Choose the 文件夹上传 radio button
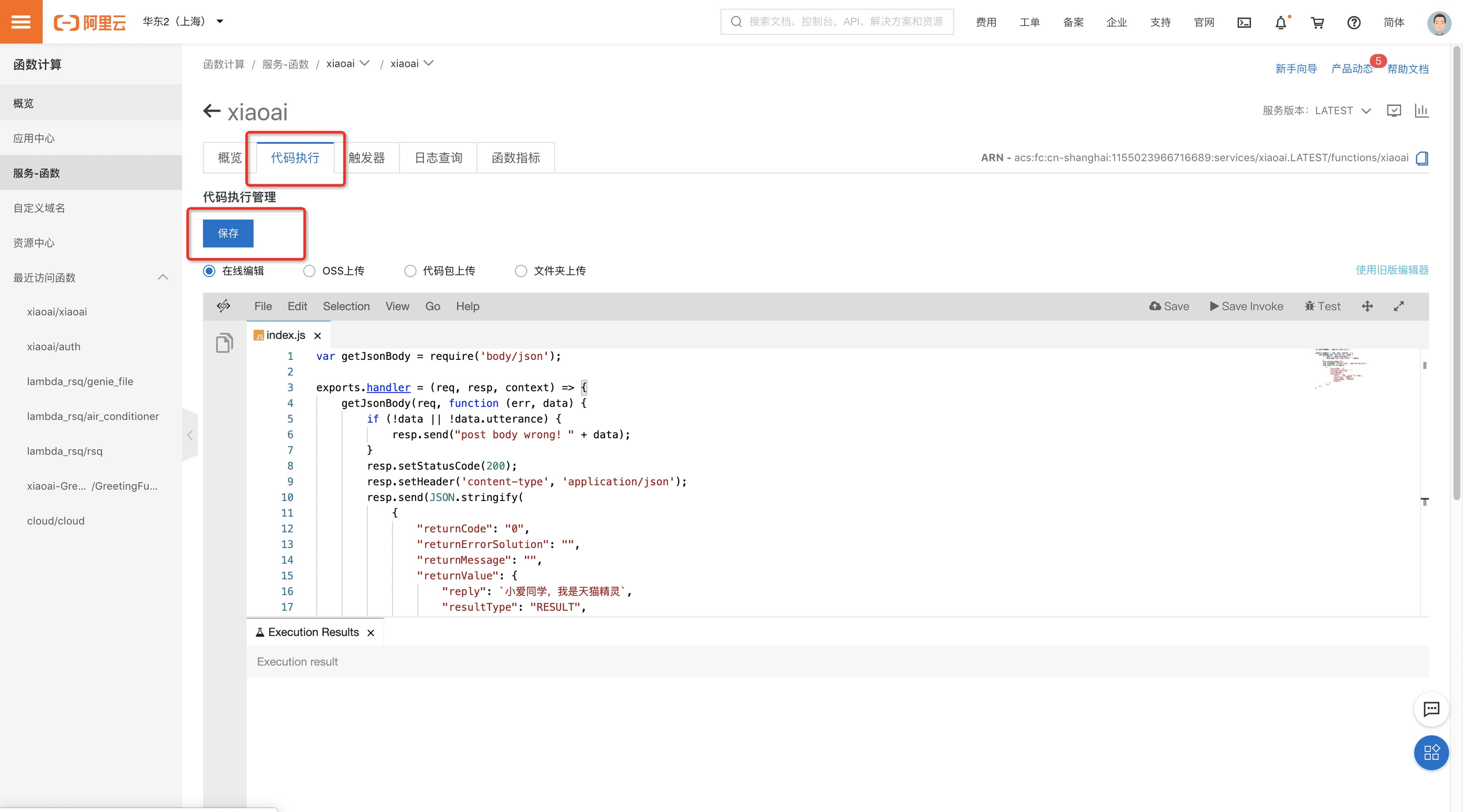Screen dimensions: 1463x812 [521, 271]
